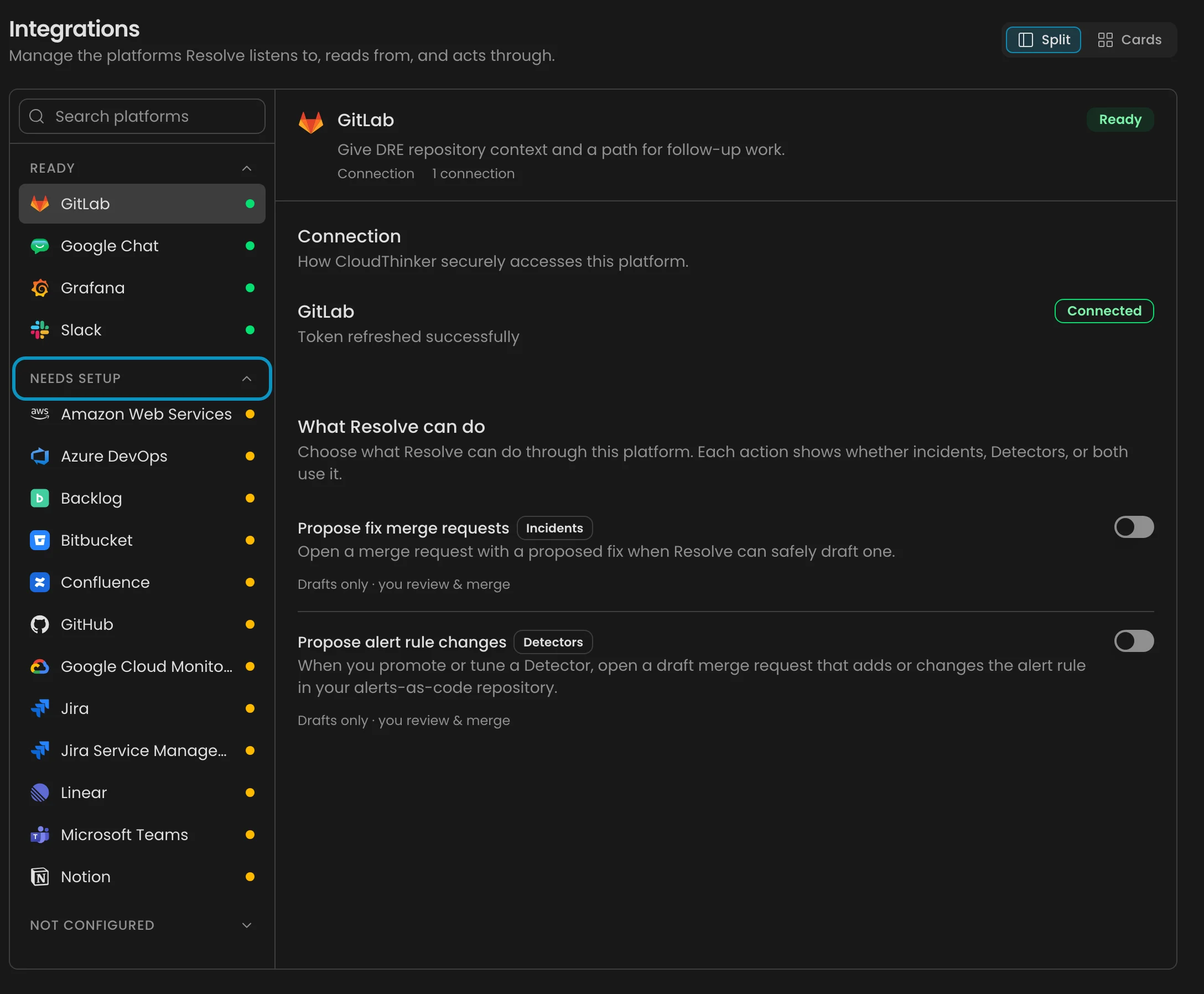Click "Token refreshed successfully" text
This screenshot has width=1204, height=994.
408,336
